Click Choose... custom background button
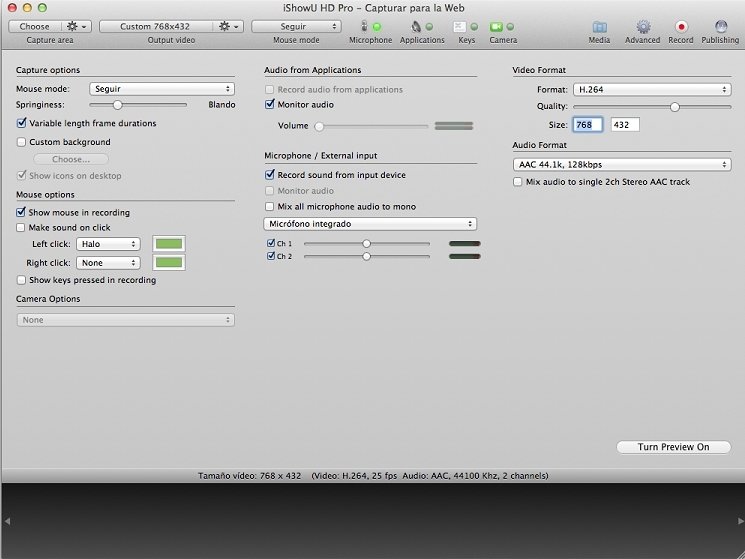The image size is (745, 559). click(71, 159)
